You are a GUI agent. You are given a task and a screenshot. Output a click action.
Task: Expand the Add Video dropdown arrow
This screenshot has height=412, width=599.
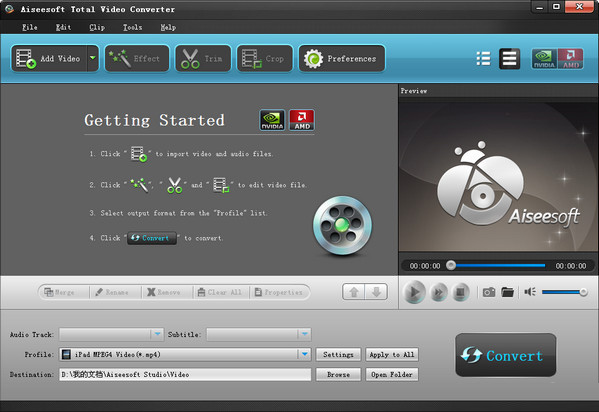coord(93,58)
